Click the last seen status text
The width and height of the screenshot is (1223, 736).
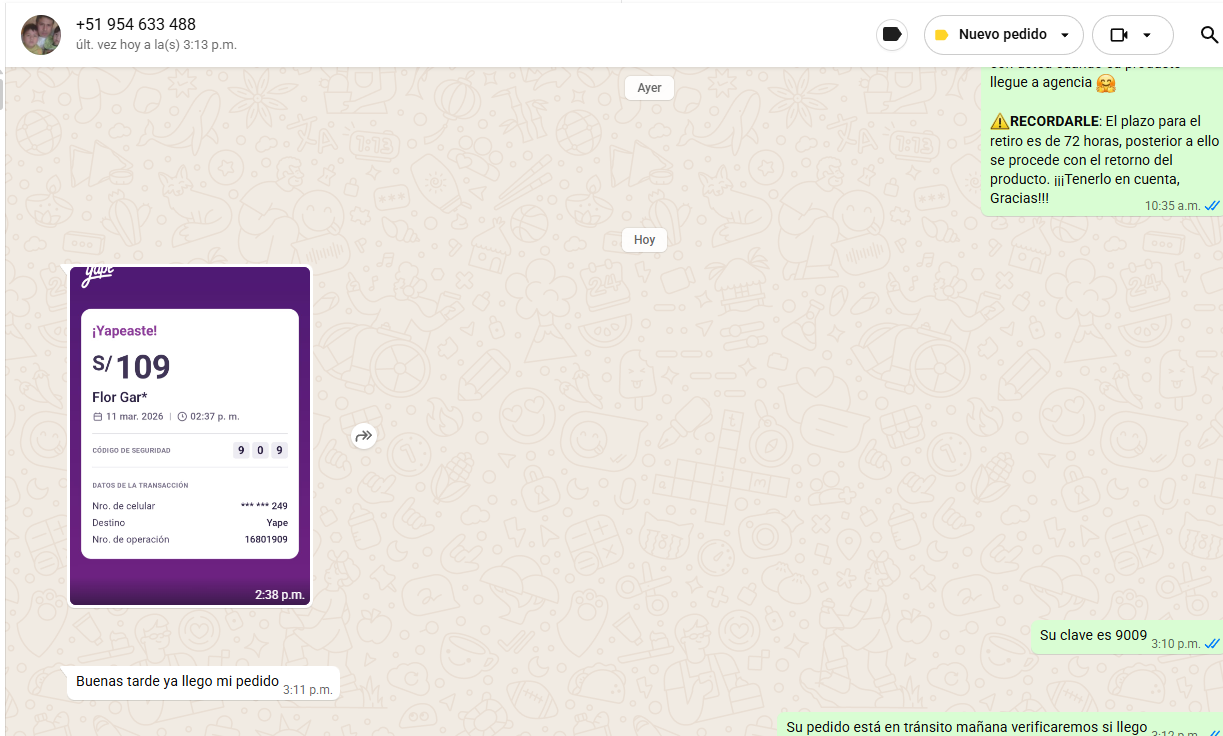point(156,45)
